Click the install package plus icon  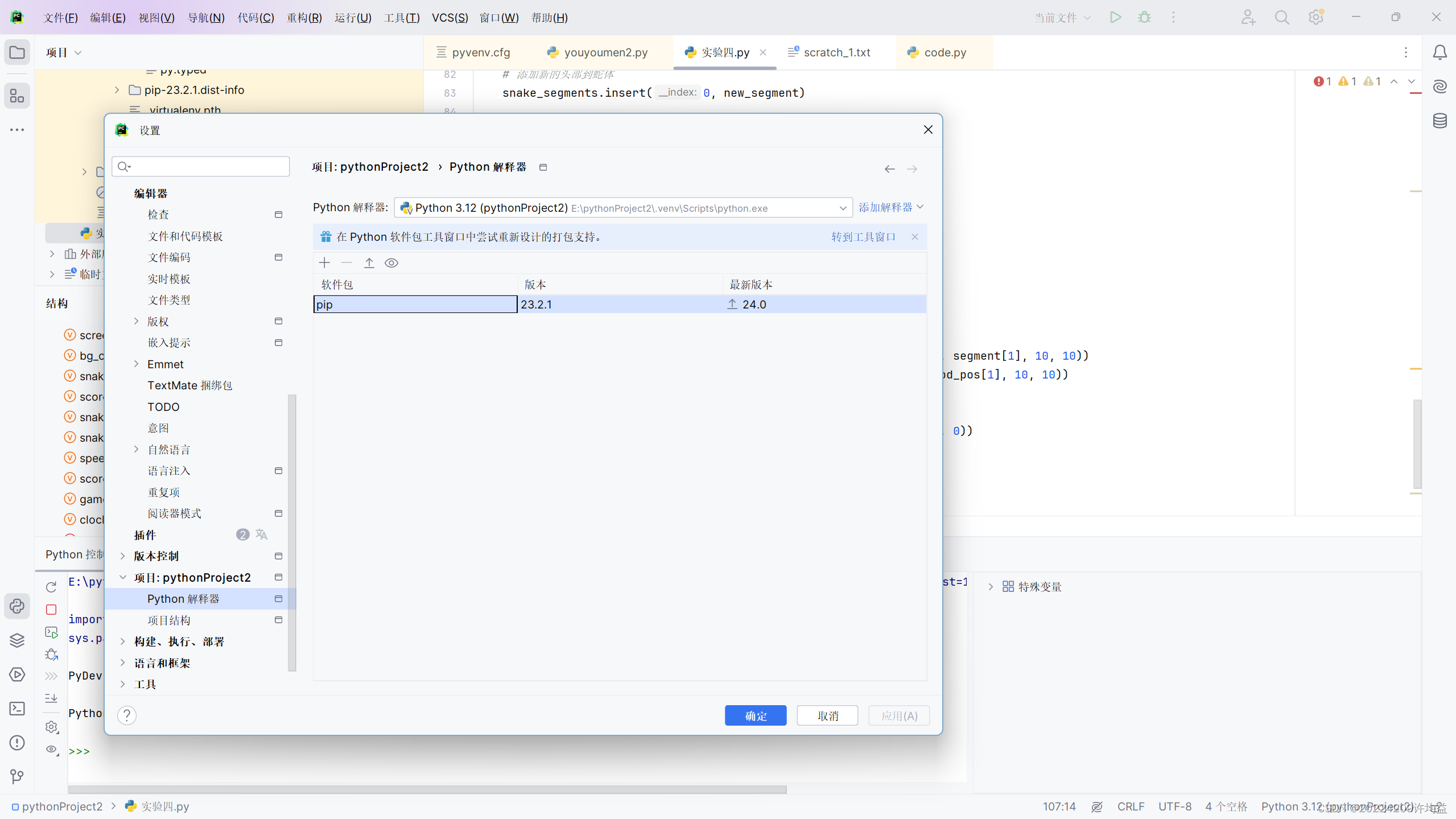(x=324, y=262)
